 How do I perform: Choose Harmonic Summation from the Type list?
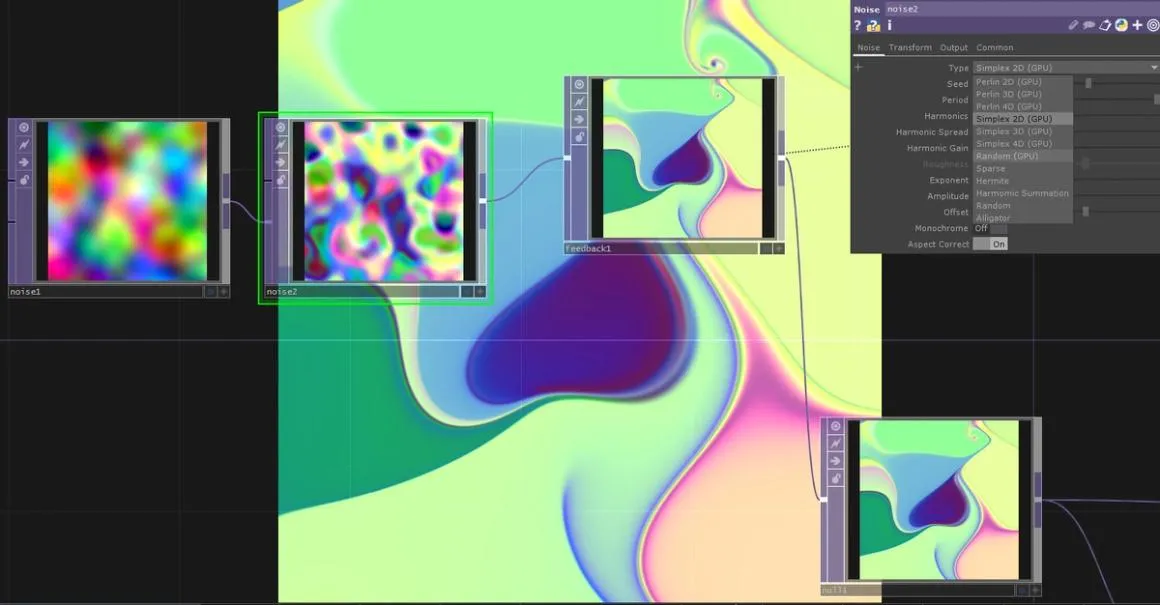[x=1022, y=193]
